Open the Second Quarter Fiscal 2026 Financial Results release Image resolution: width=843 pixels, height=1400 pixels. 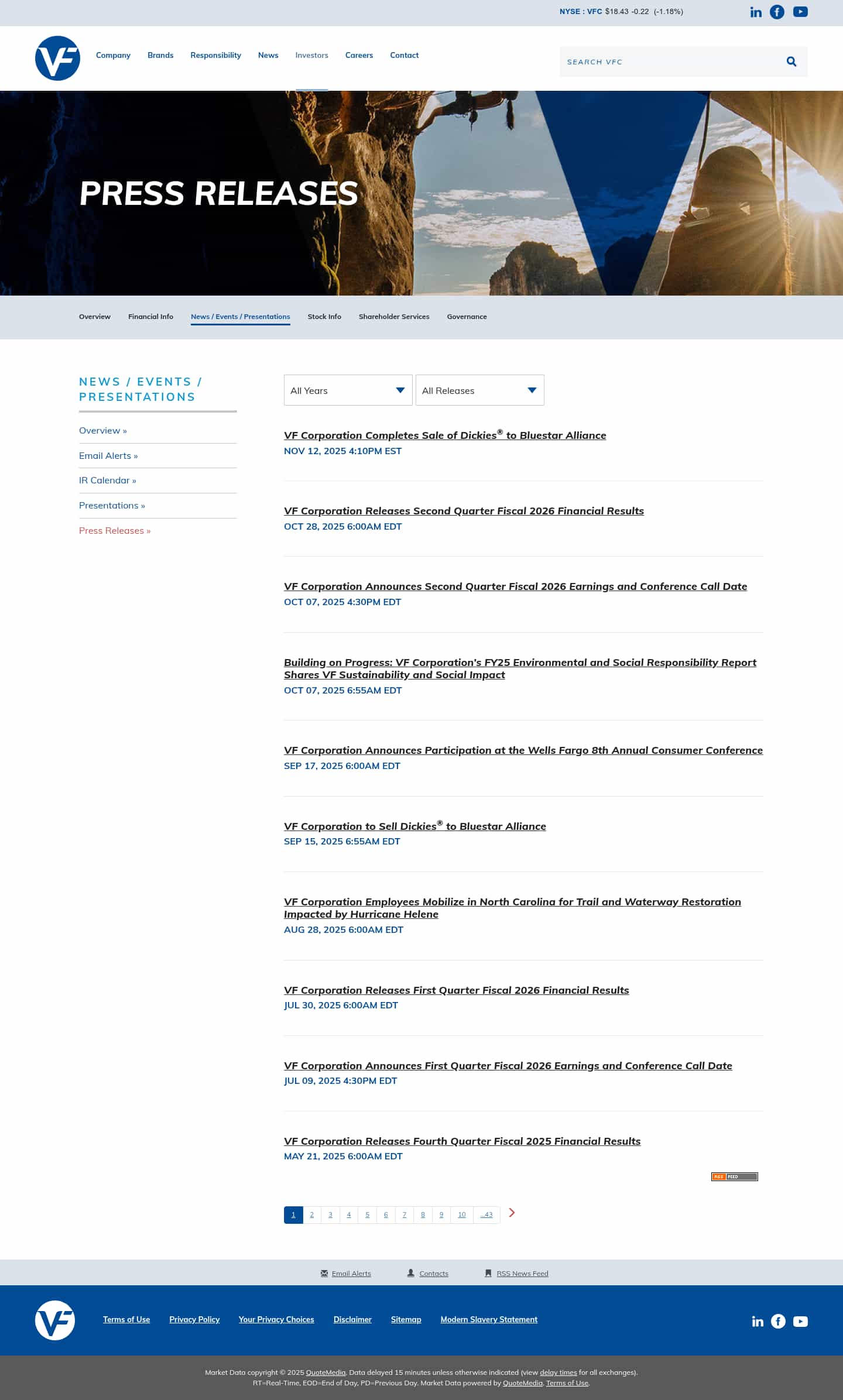click(464, 511)
